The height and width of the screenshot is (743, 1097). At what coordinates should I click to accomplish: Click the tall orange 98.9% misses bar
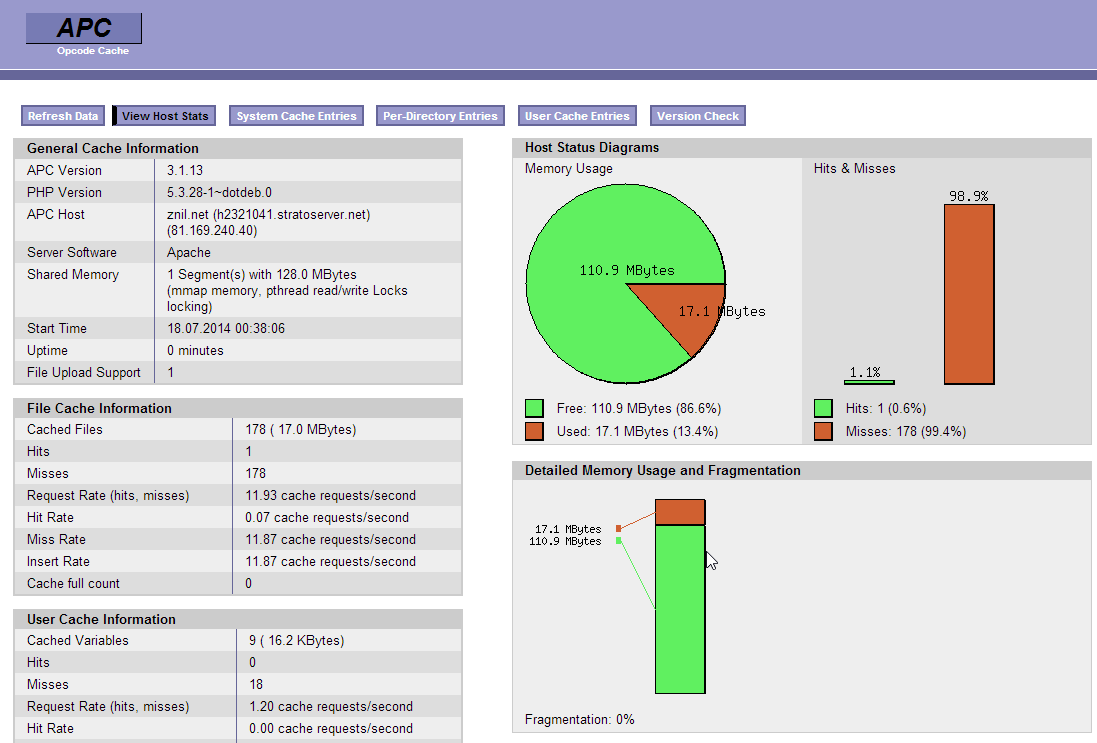coord(969,294)
